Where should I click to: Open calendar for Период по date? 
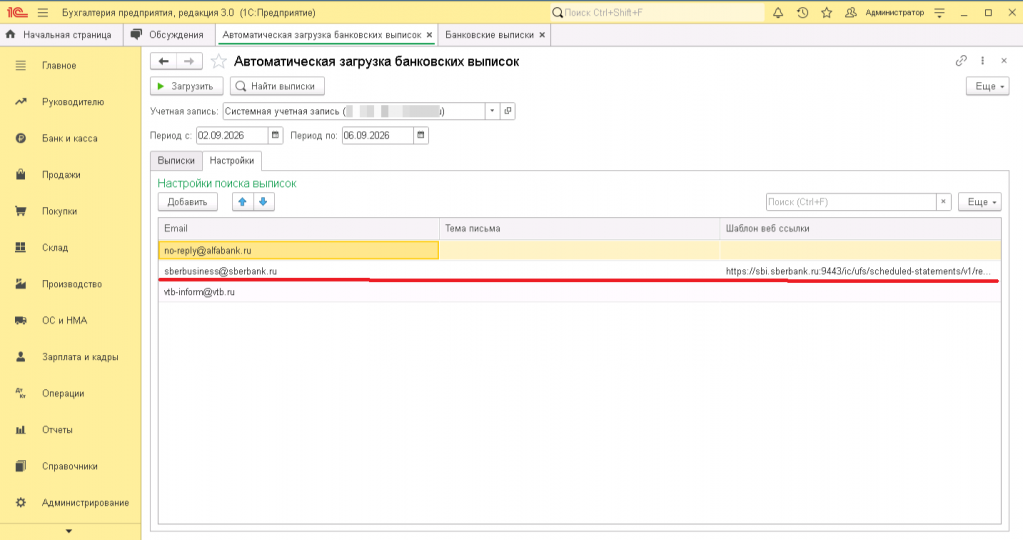[421, 136]
